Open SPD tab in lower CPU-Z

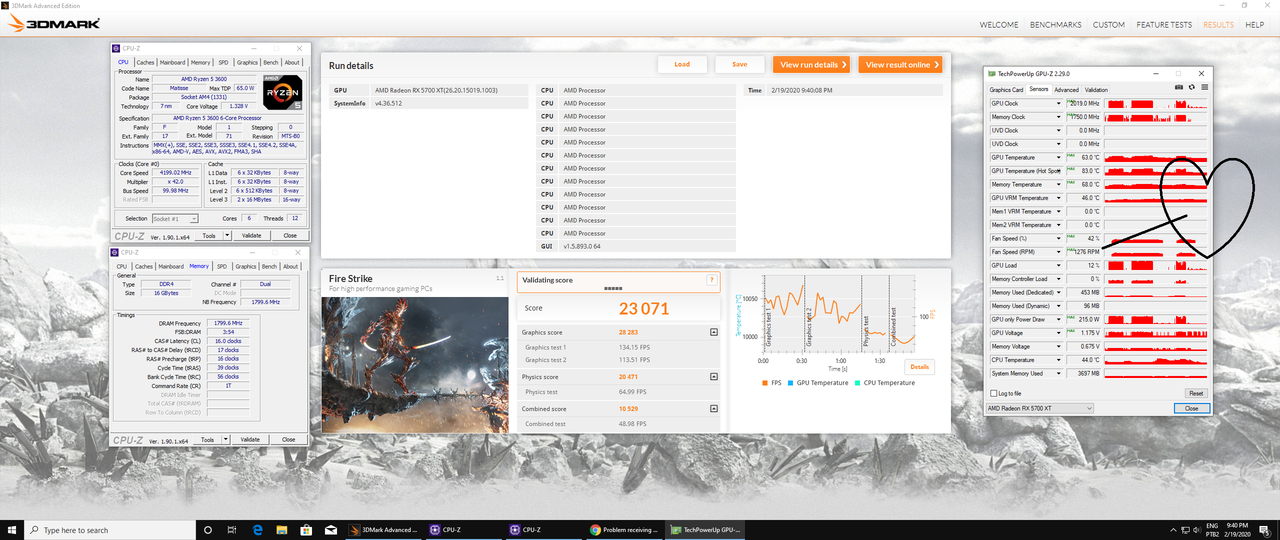(x=222, y=267)
